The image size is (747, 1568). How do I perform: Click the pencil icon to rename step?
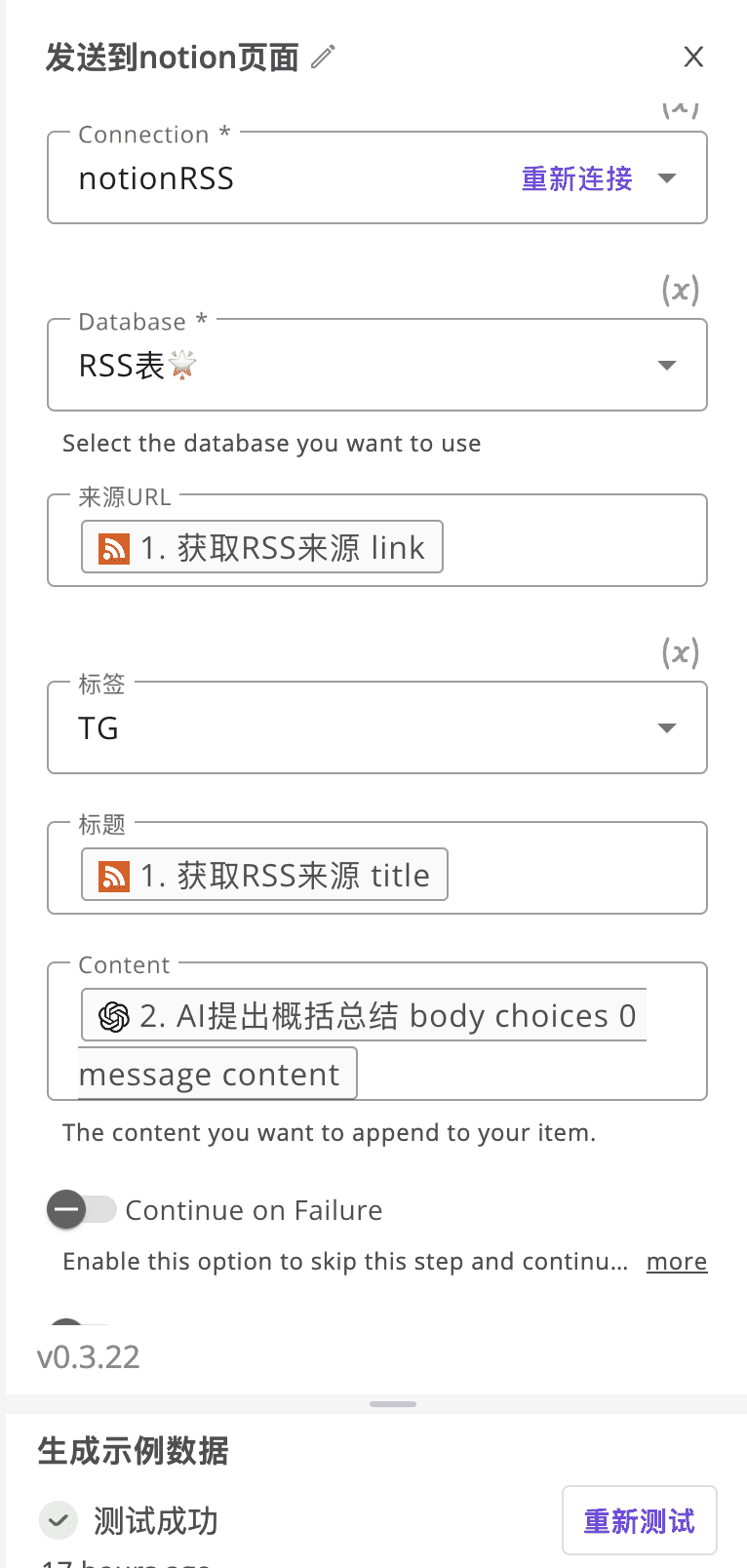tap(323, 58)
